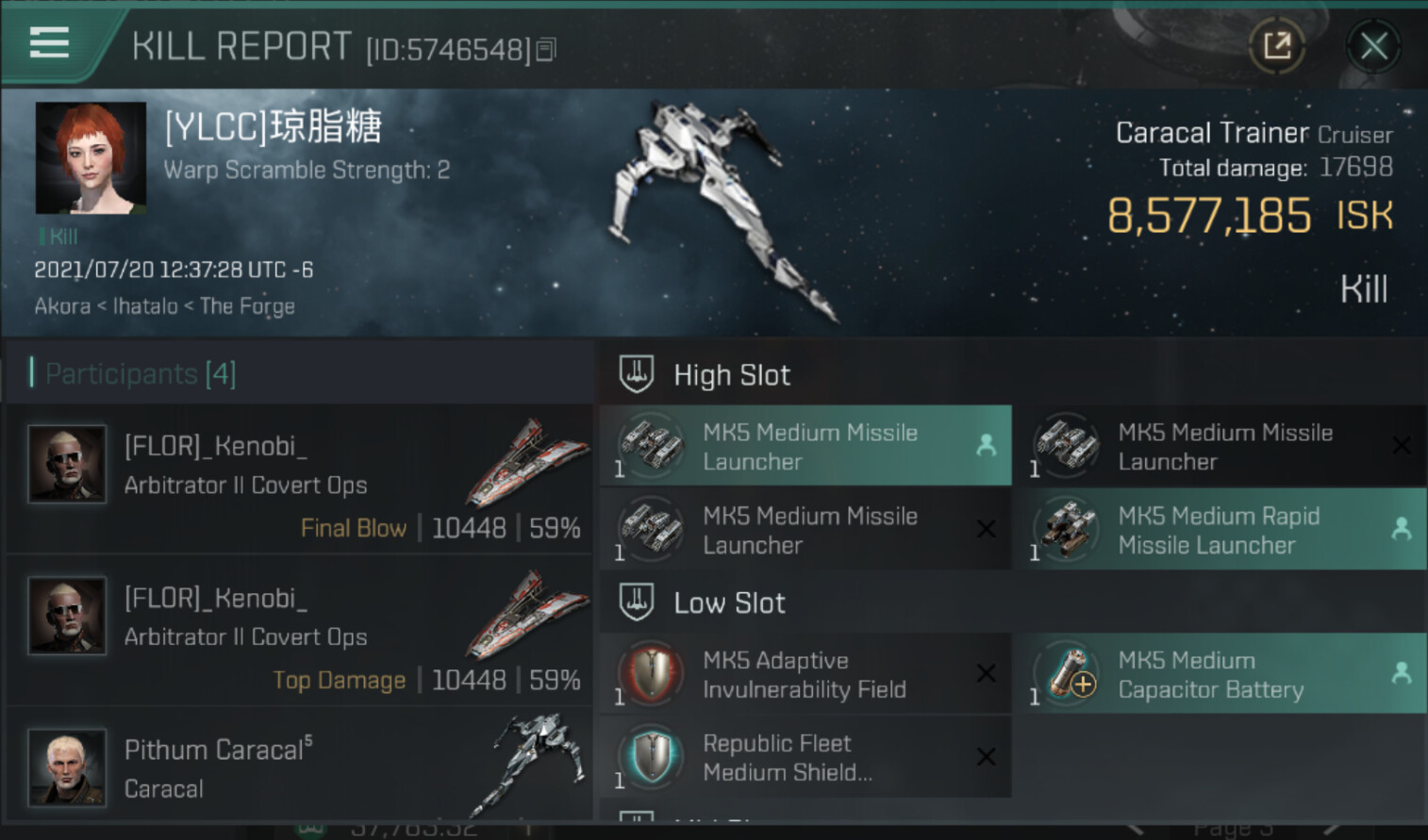
Task: Copy the kill report ID
Action: tap(546, 50)
